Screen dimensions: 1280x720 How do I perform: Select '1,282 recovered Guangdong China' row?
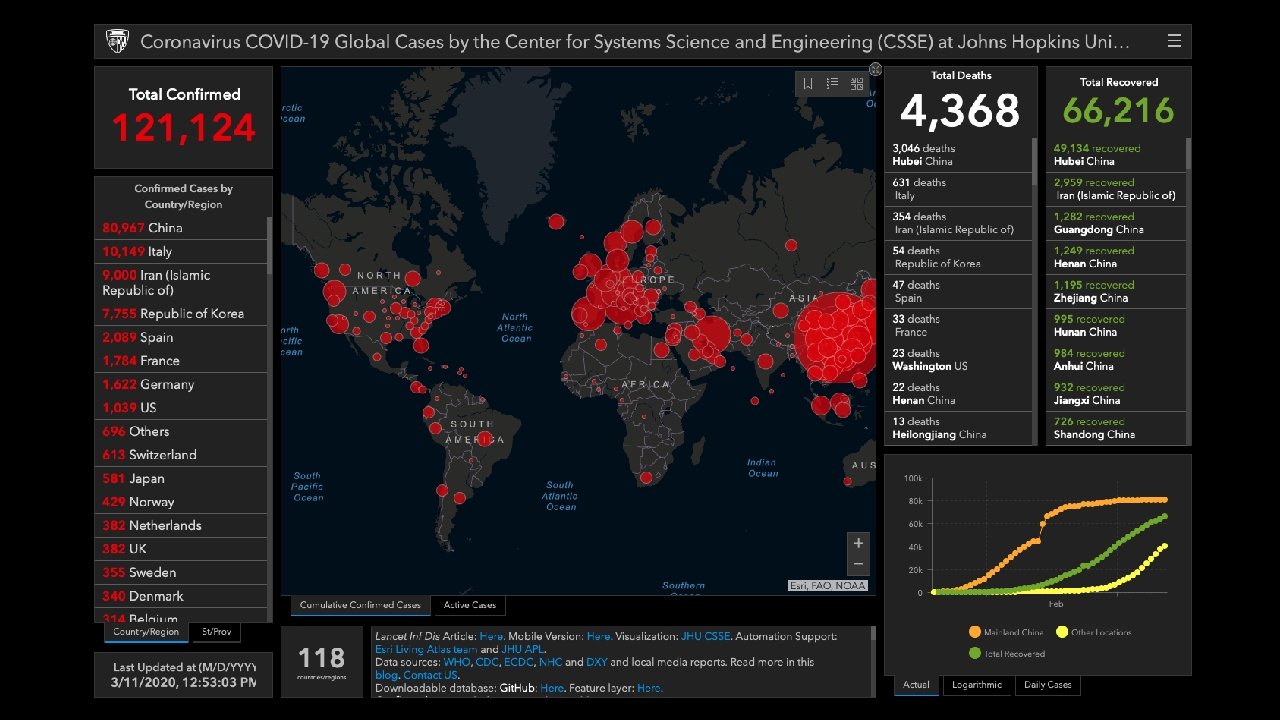(1116, 223)
